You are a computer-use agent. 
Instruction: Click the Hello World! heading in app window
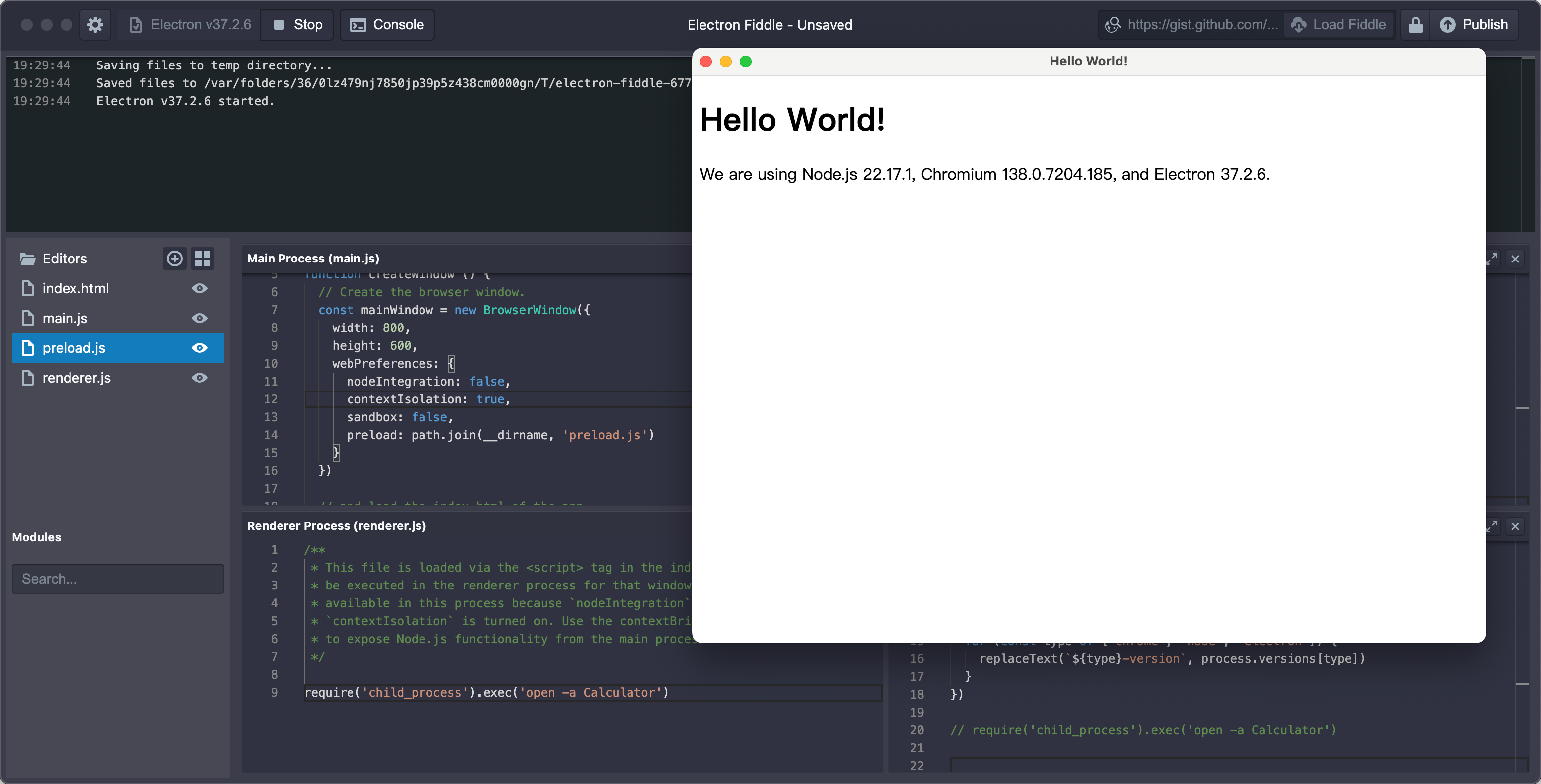(x=792, y=119)
